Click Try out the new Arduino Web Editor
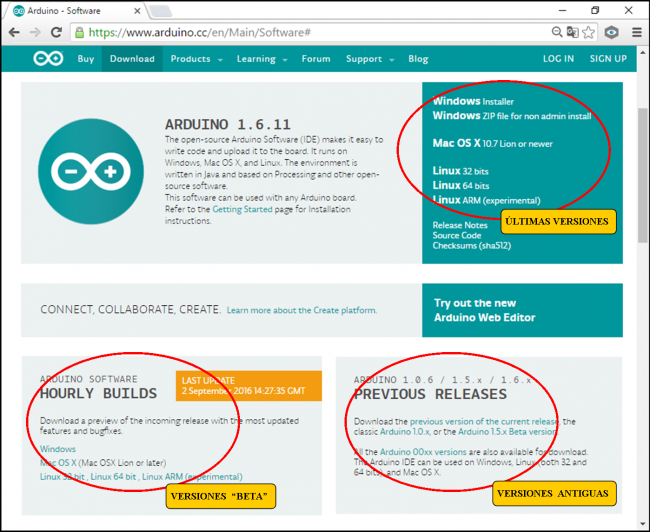 [x=522, y=310]
